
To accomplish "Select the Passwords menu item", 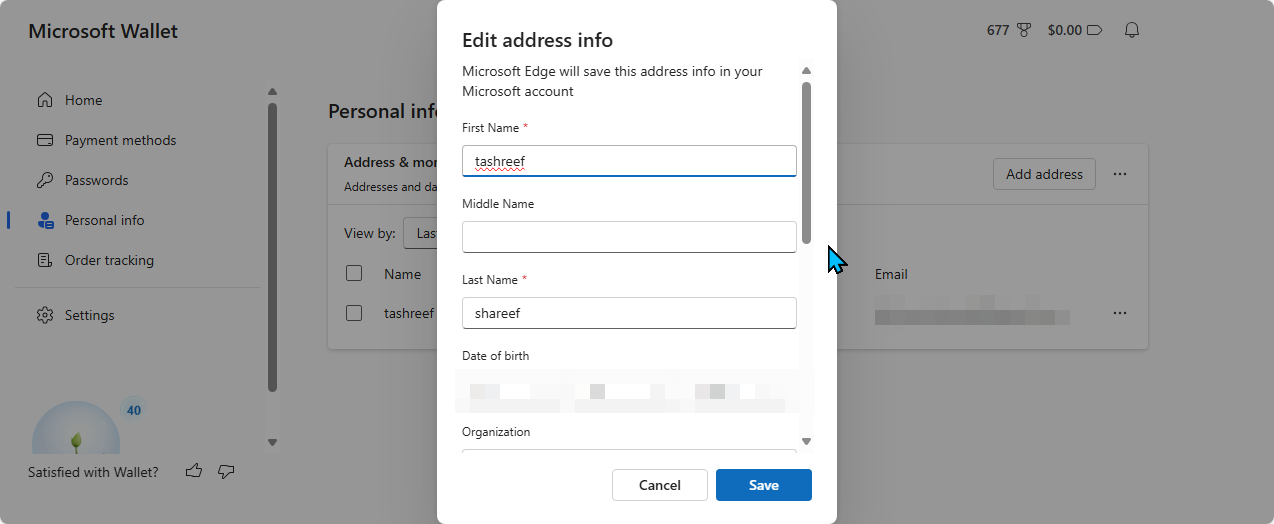I will 96,180.
